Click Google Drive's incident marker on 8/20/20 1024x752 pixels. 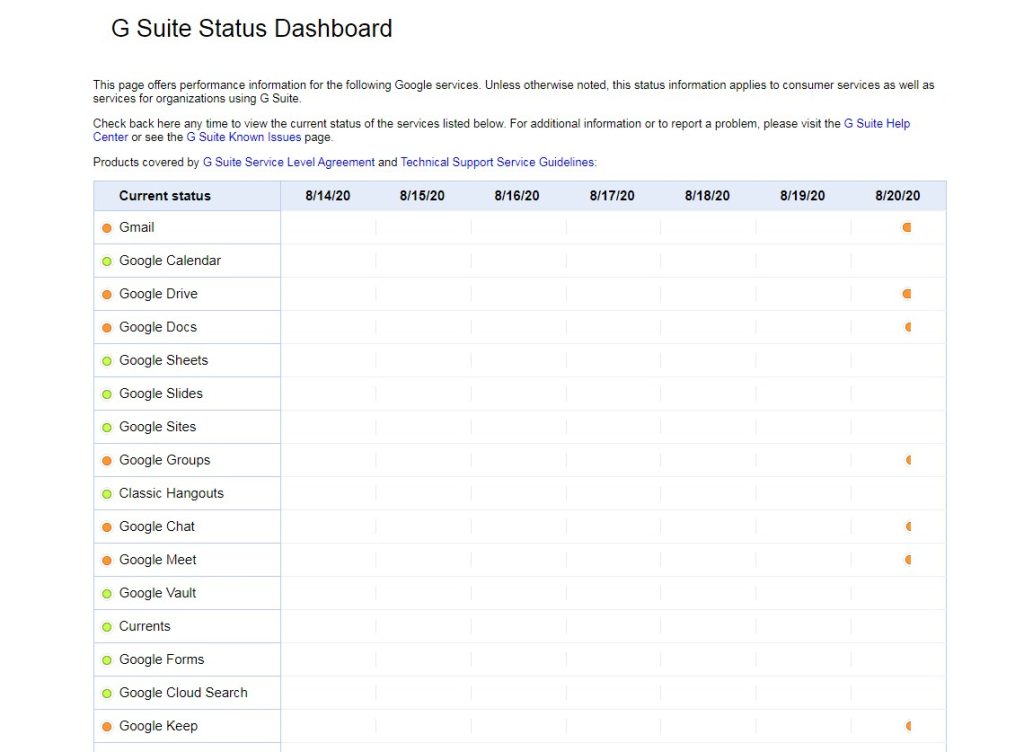click(x=906, y=293)
